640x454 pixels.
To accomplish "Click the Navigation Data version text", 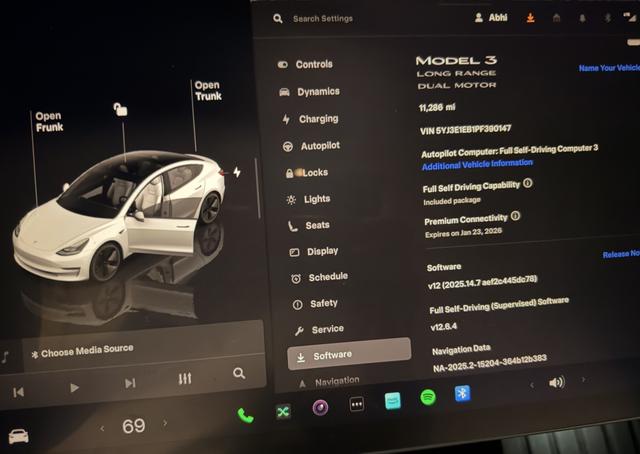I will point(490,363).
